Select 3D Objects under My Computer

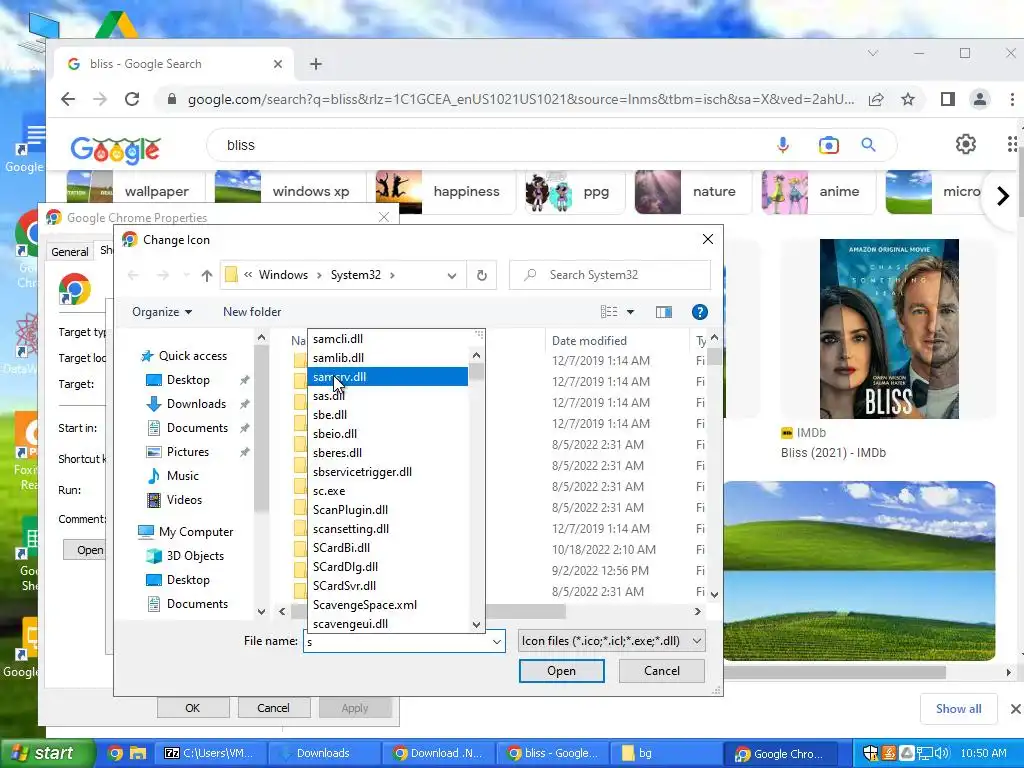pyautogui.click(x=195, y=556)
